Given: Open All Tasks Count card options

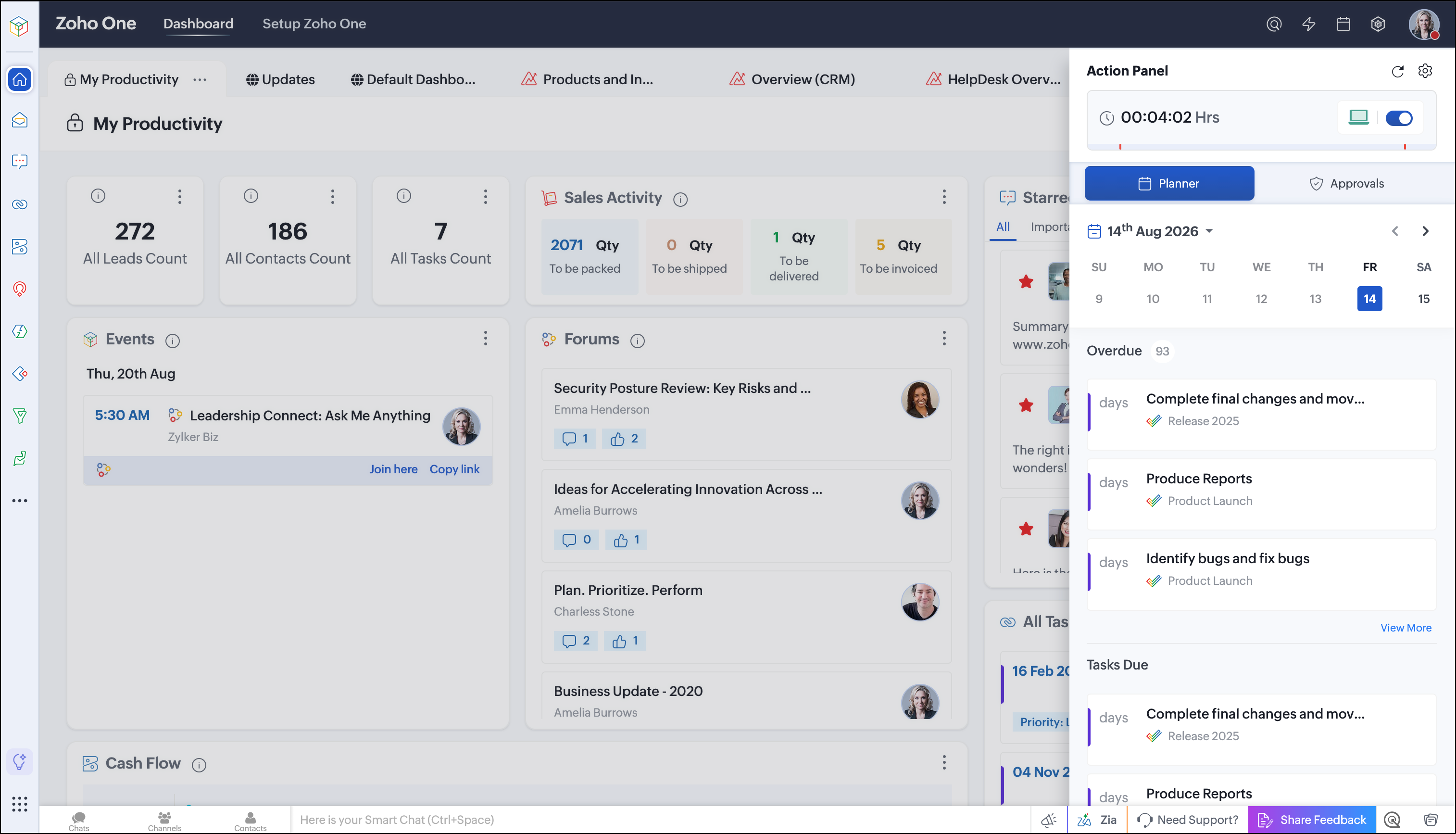Looking at the screenshot, I should (x=486, y=196).
